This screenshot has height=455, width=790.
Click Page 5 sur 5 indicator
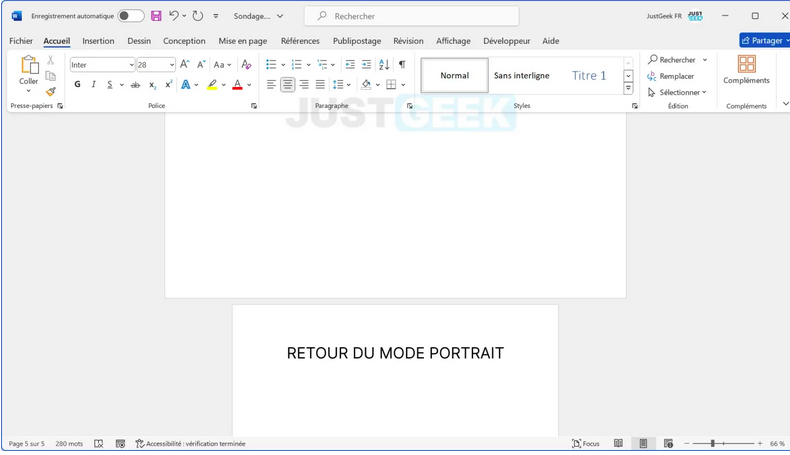click(x=27, y=444)
